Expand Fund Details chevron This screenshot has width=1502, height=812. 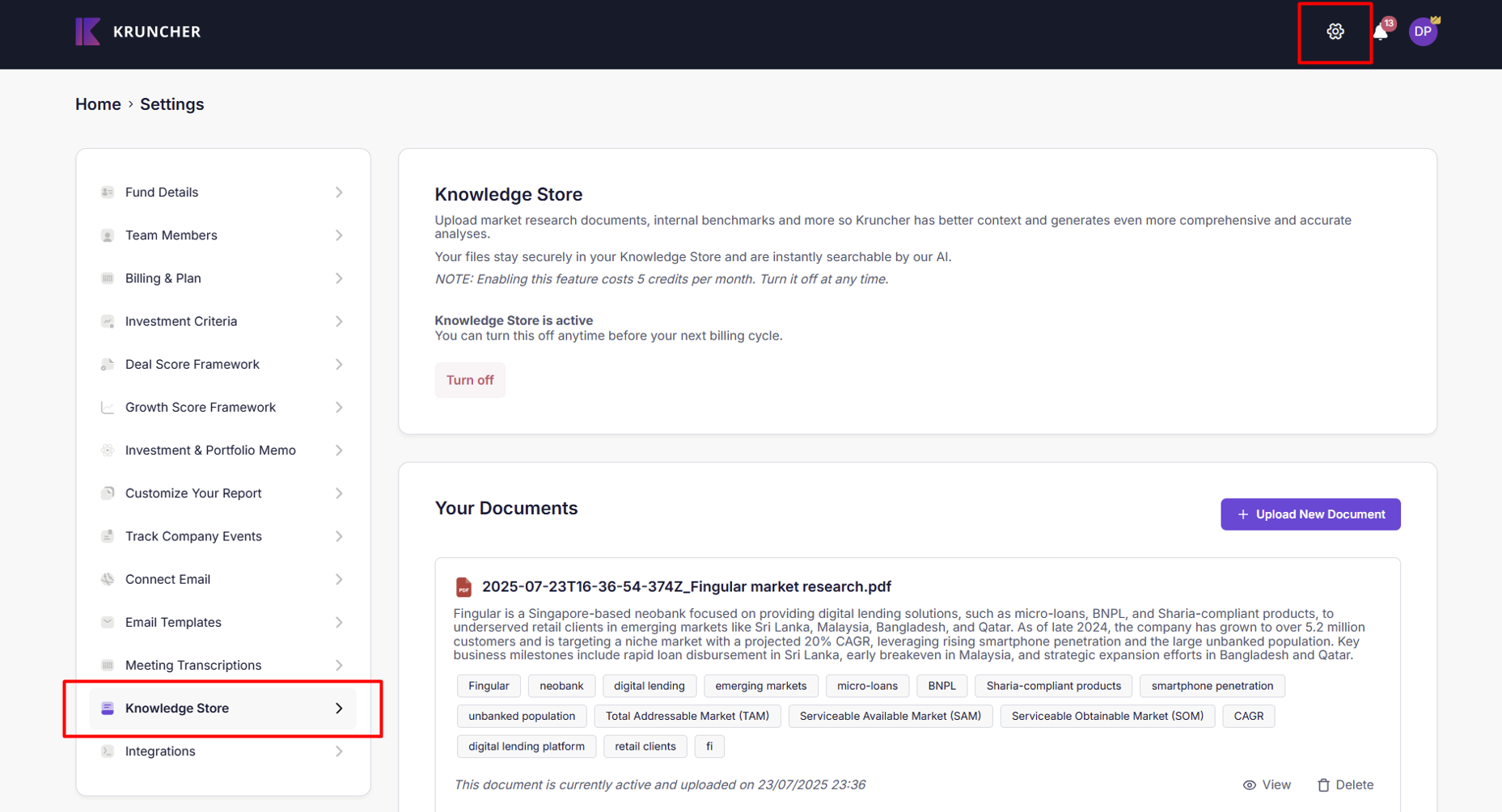(339, 192)
